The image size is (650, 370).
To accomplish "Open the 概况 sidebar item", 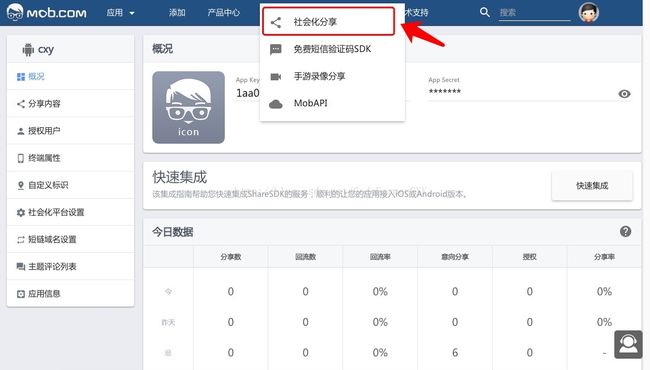I will (x=70, y=76).
